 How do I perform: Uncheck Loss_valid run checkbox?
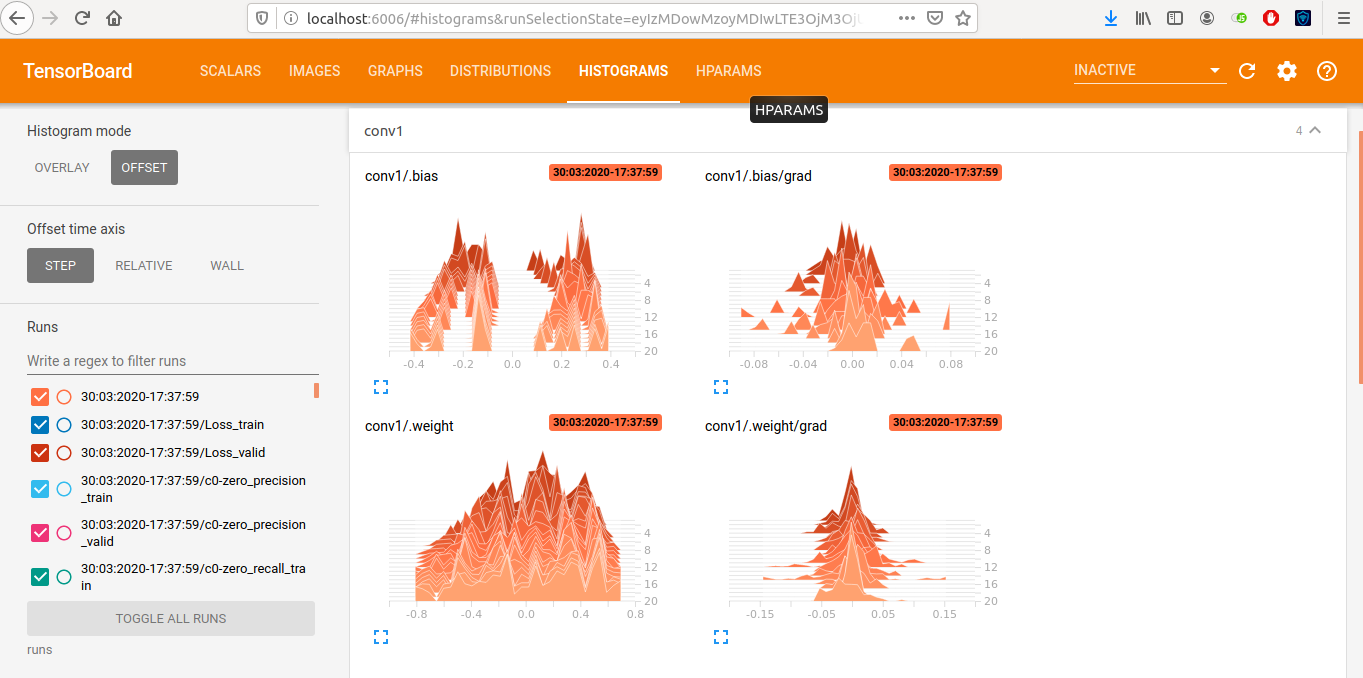click(40, 452)
